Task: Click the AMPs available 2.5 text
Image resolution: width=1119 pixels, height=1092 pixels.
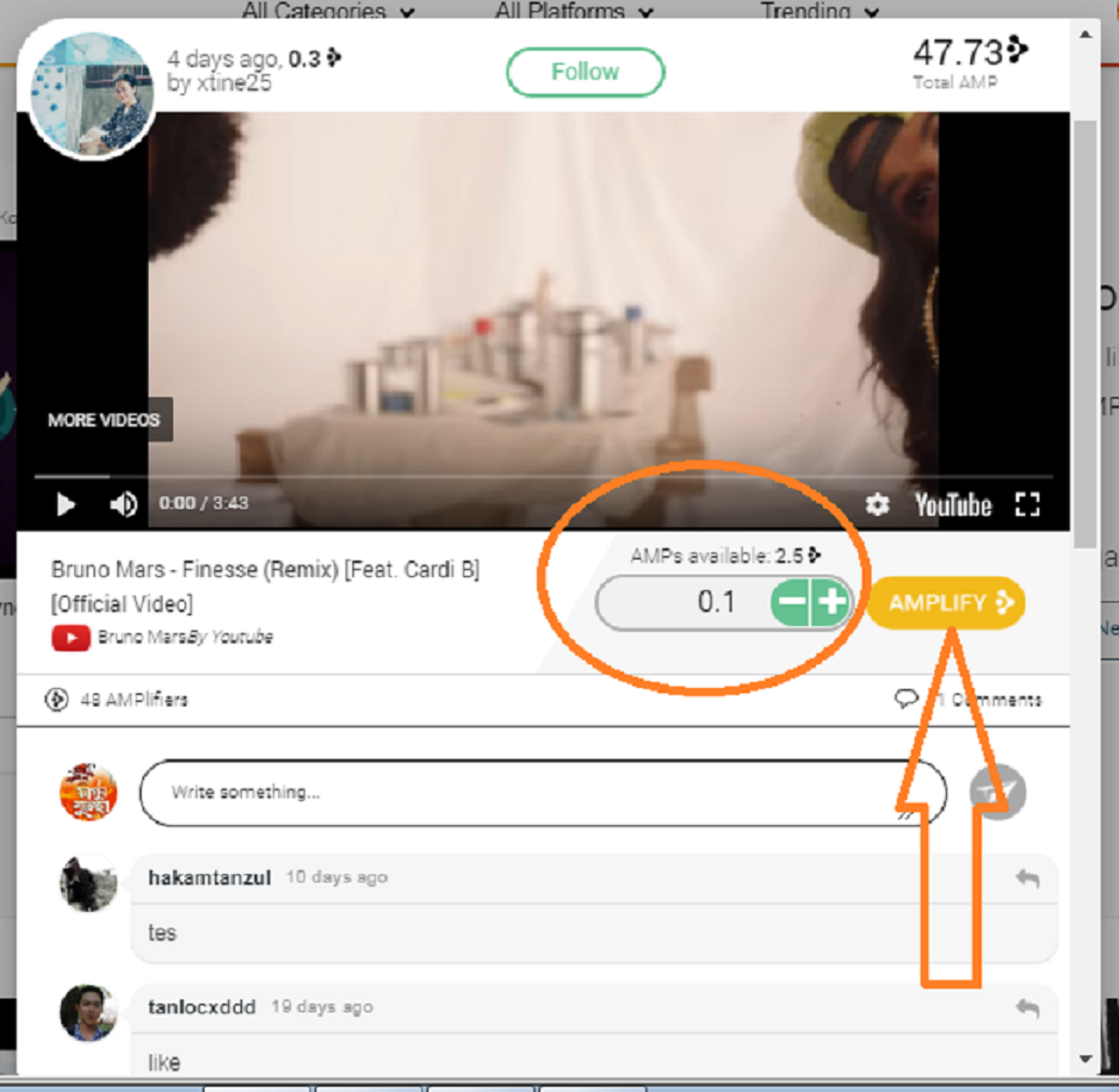Action: (726, 555)
